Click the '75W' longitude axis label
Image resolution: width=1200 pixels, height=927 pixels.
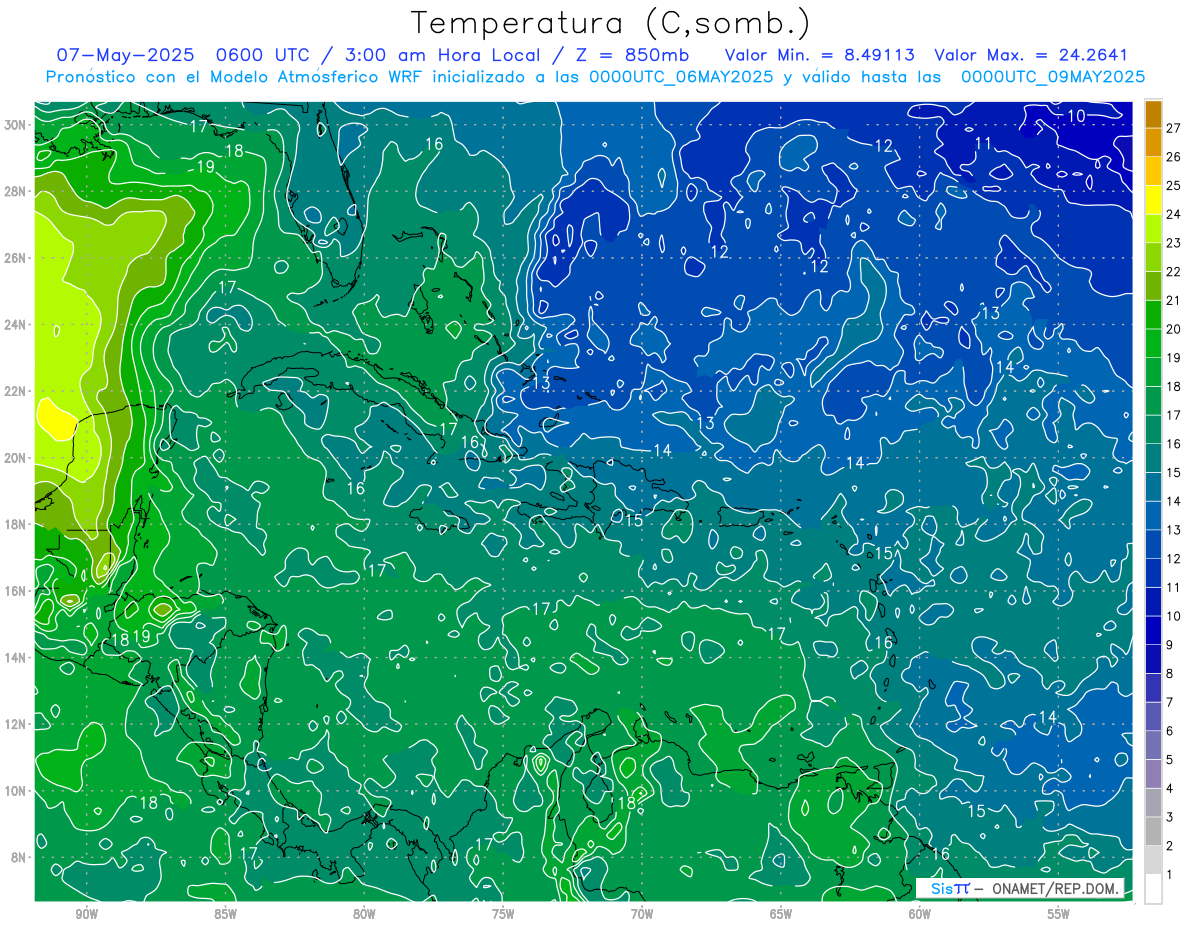pyautogui.click(x=503, y=914)
